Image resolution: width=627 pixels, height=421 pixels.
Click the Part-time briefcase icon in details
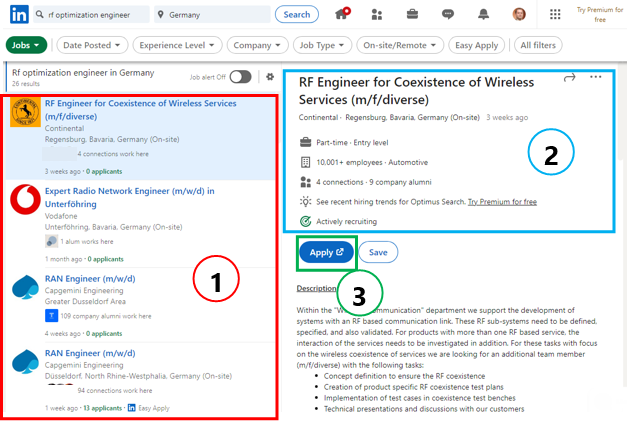pos(306,142)
